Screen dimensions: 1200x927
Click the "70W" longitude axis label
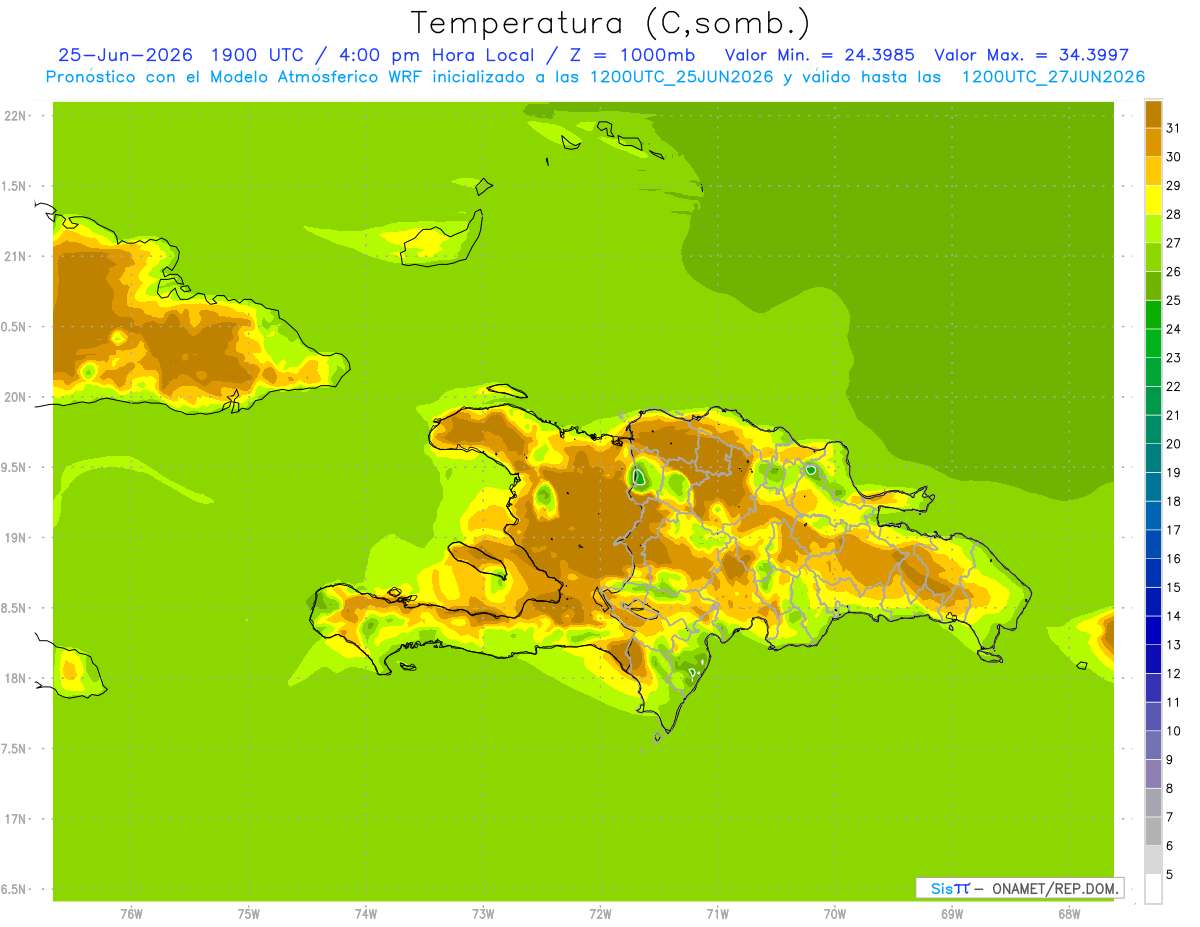coord(834,913)
